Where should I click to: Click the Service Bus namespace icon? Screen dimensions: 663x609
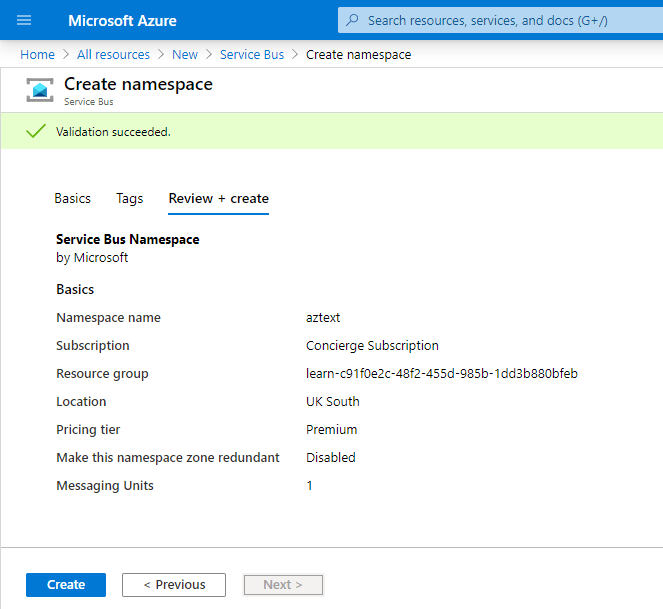pos(40,90)
